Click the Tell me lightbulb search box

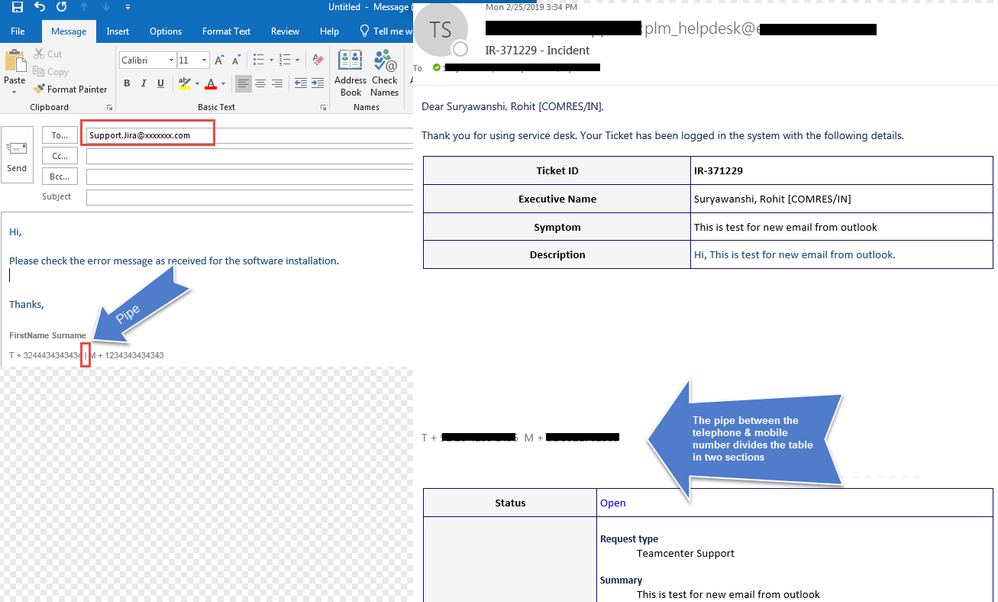tap(386, 31)
